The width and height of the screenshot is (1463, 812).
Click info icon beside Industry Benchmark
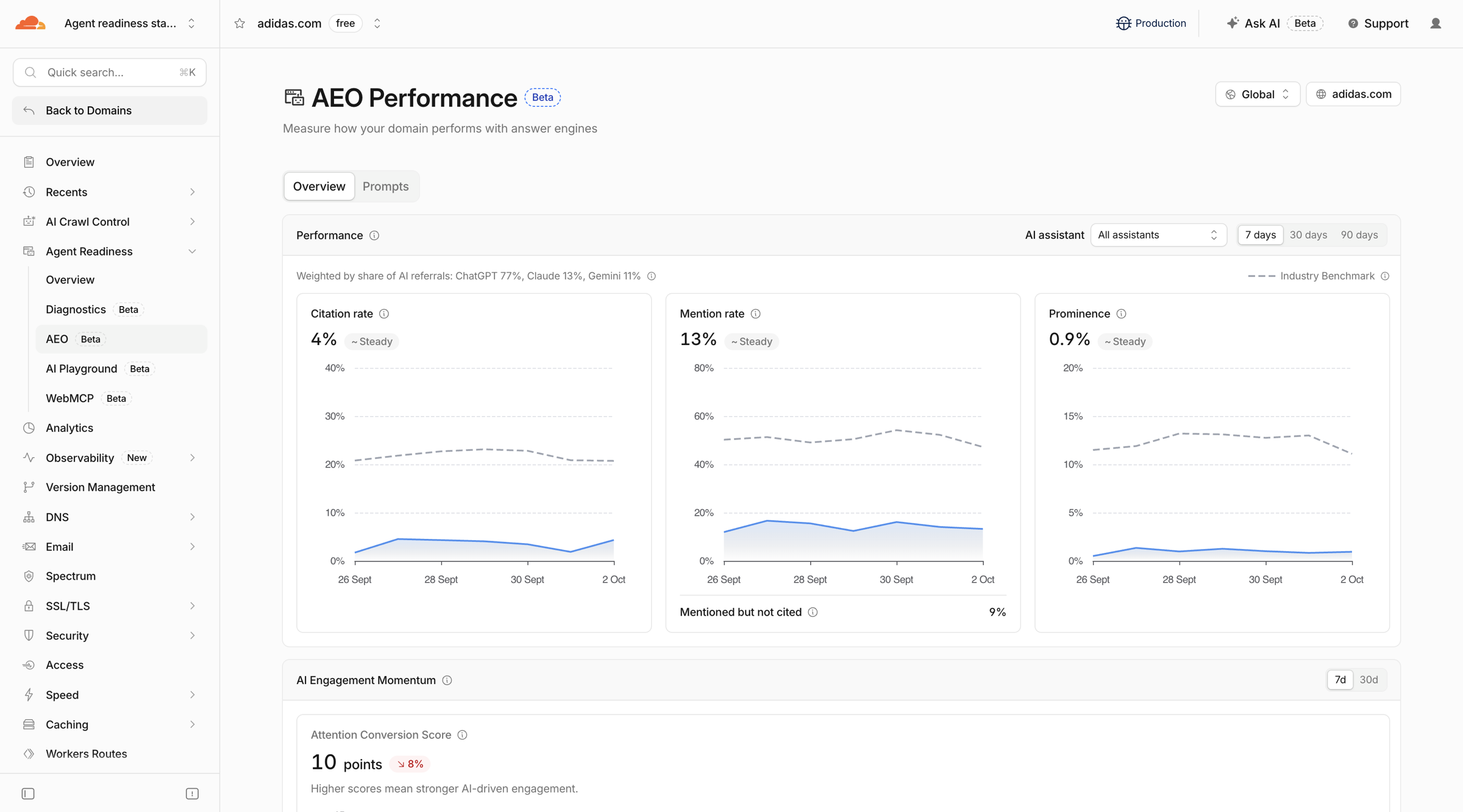[1385, 276]
